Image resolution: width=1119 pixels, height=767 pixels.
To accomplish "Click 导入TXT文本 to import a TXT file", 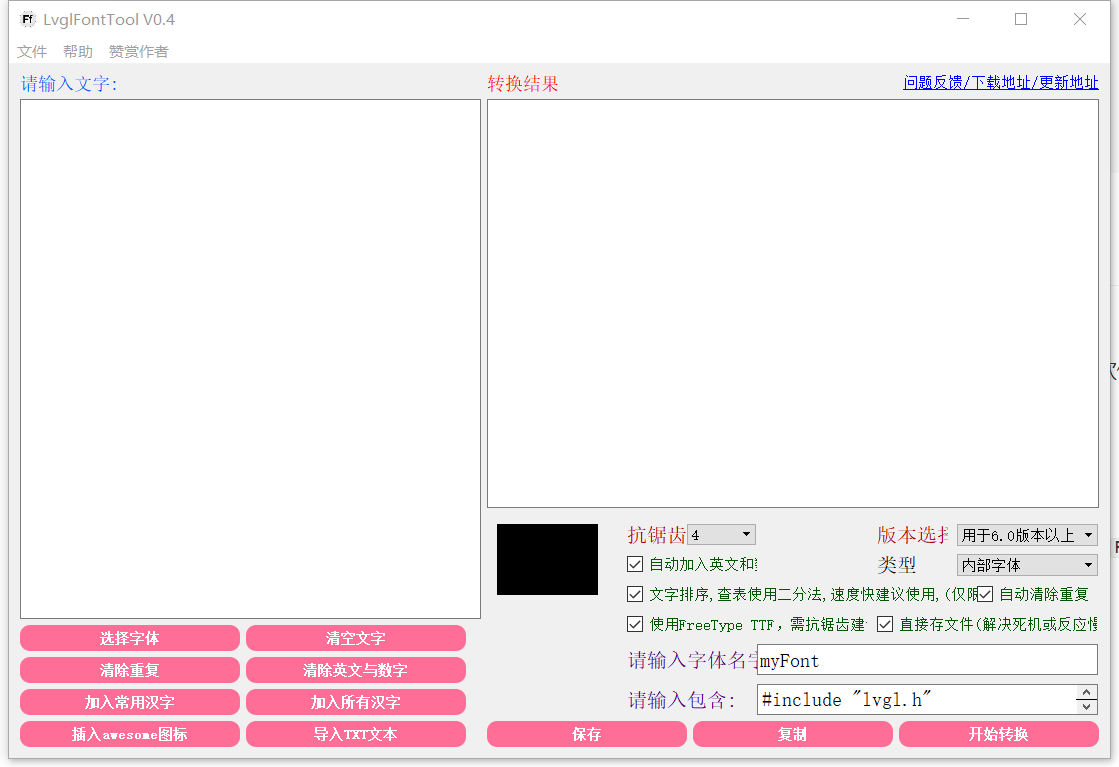I will [x=355, y=733].
